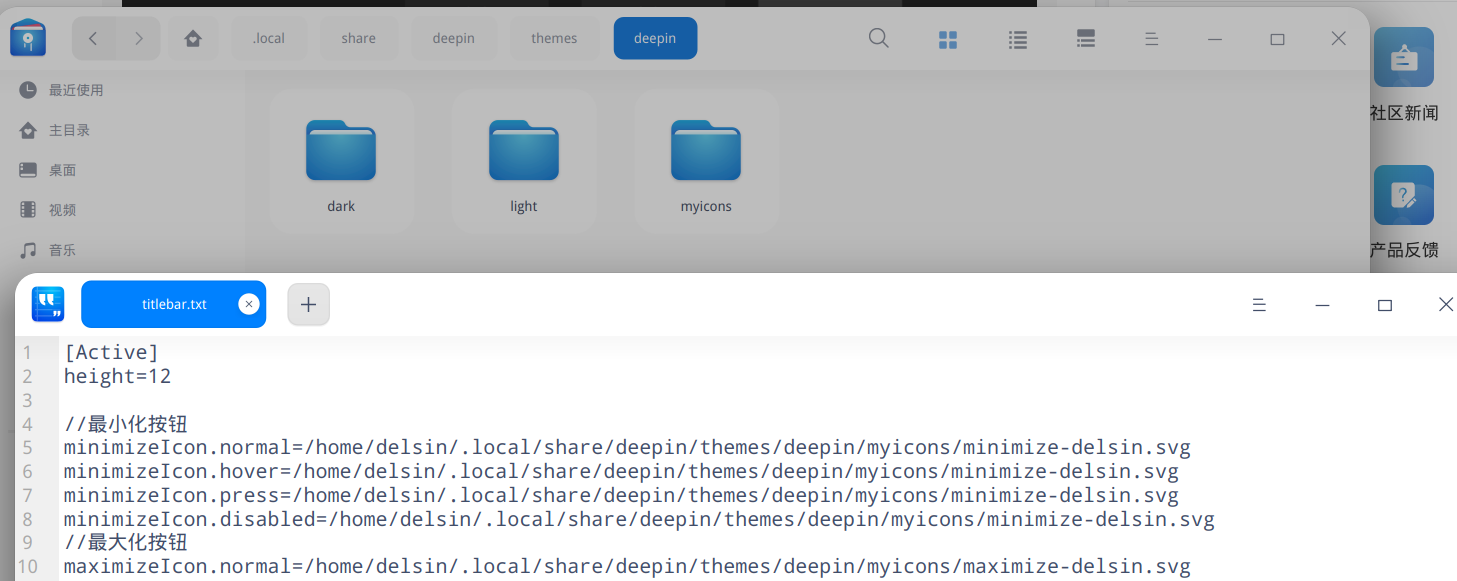Navigate to the .local breadcrumb

pos(269,38)
